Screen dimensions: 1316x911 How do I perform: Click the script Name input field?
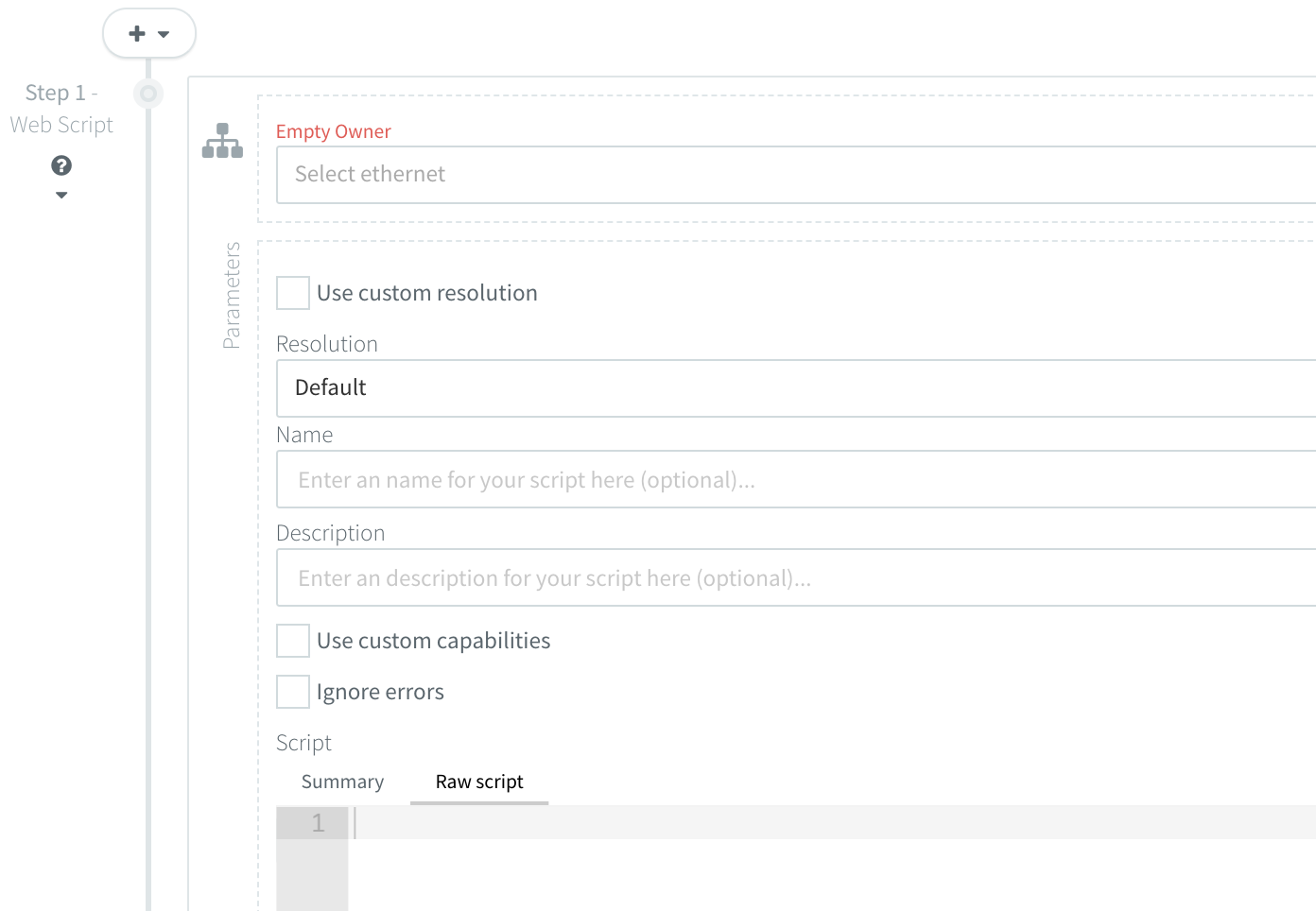pyautogui.click(x=794, y=480)
